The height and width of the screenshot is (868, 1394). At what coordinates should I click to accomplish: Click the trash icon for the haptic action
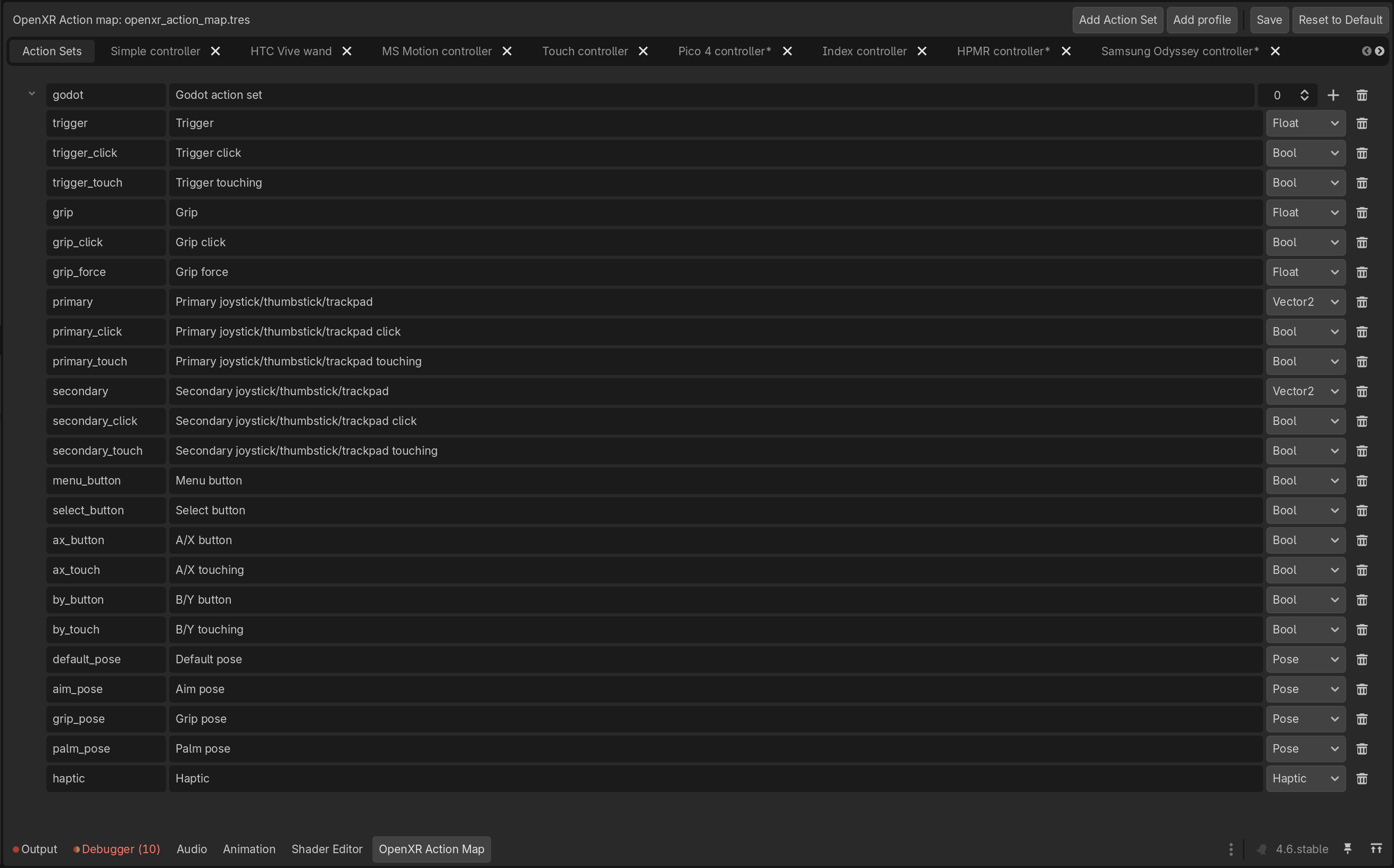tap(1361, 779)
